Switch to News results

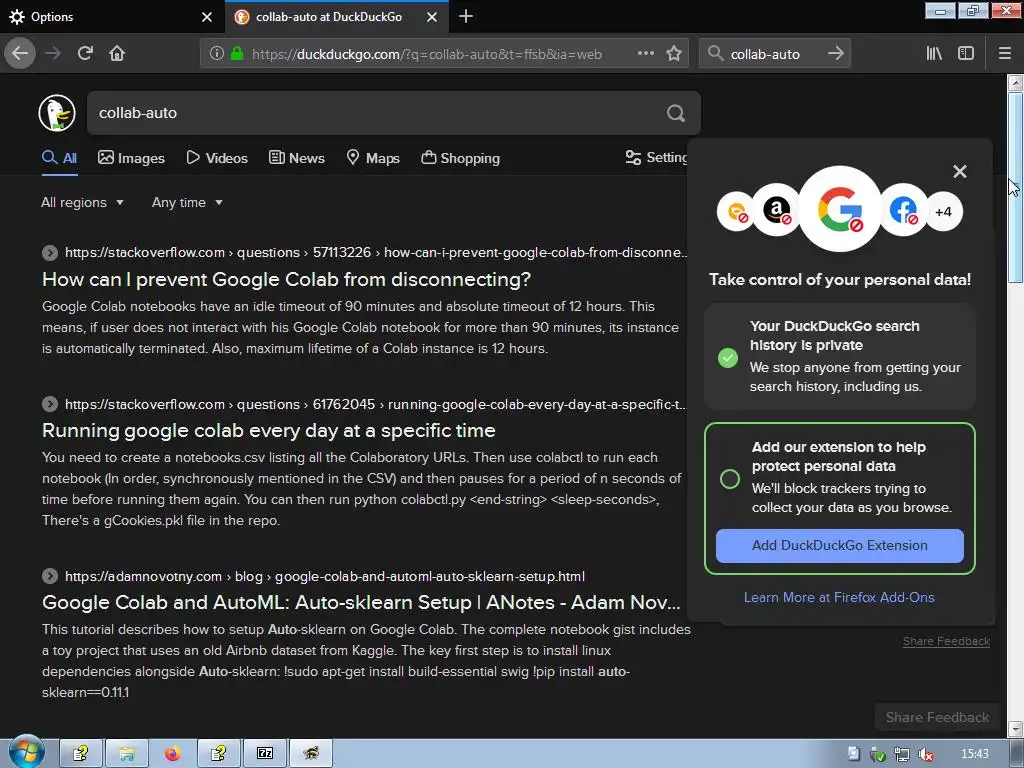tap(296, 158)
